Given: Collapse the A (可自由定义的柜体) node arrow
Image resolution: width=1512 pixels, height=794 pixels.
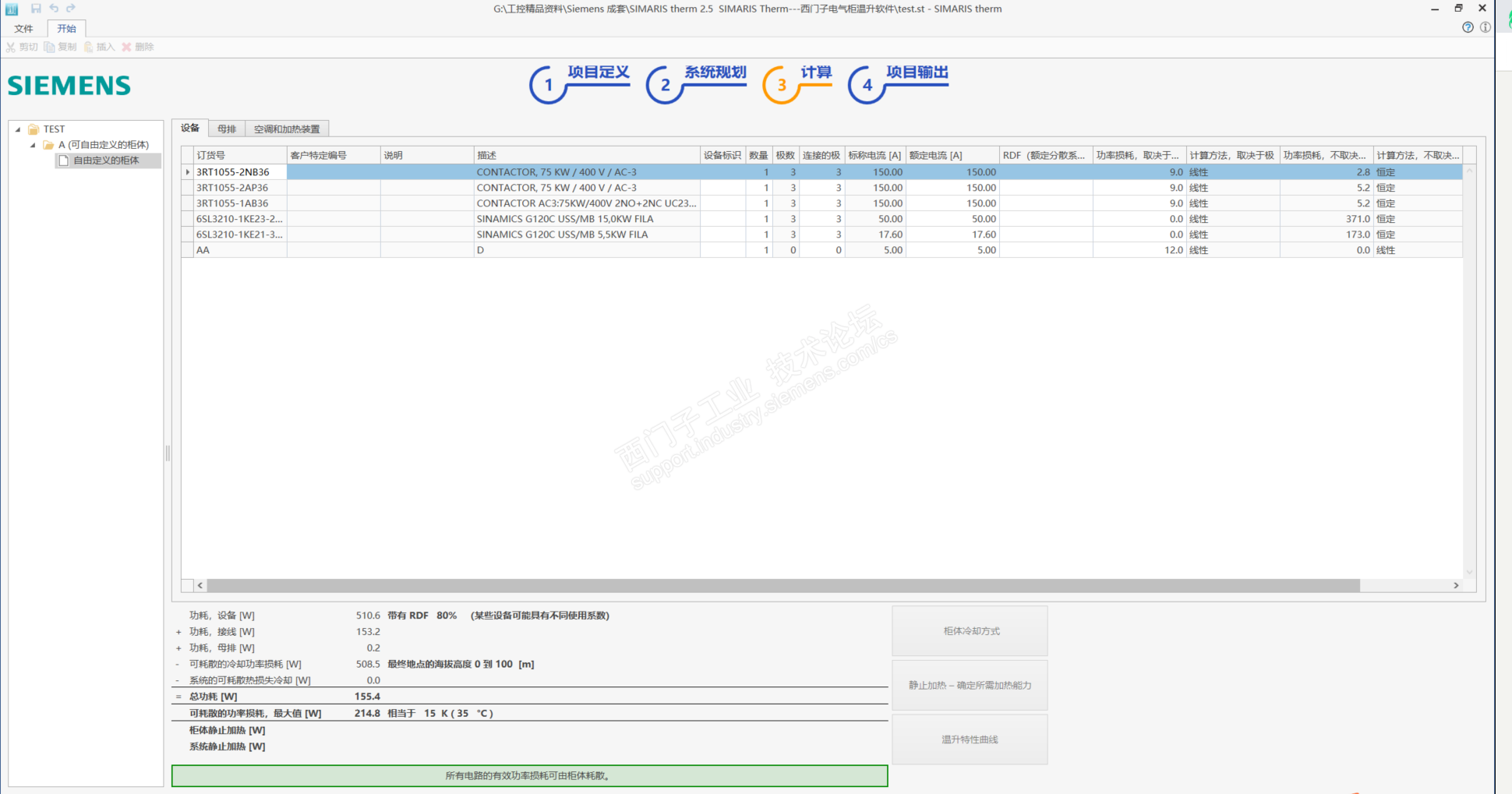Looking at the screenshot, I should (33, 145).
